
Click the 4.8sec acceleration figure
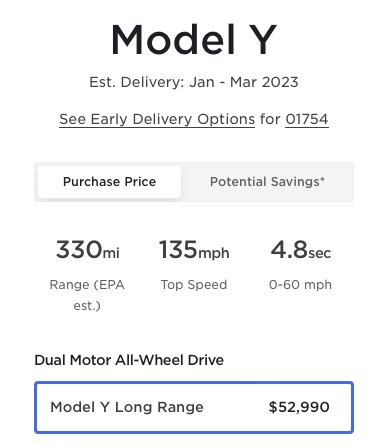(301, 250)
